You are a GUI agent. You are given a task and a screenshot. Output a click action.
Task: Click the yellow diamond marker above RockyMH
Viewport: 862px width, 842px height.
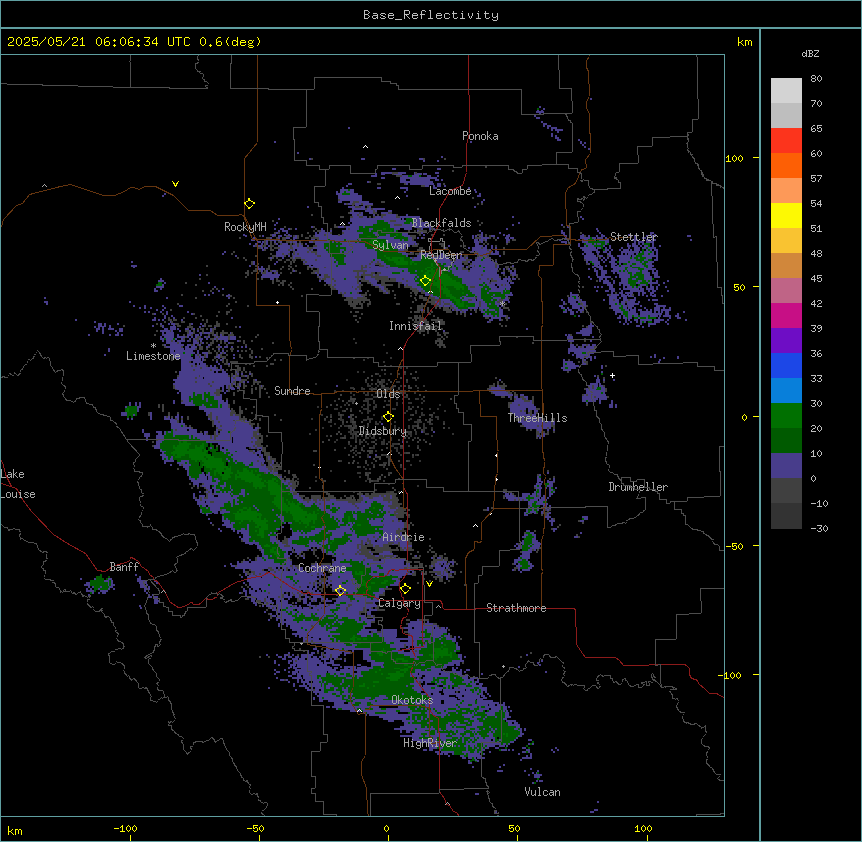coord(249,204)
